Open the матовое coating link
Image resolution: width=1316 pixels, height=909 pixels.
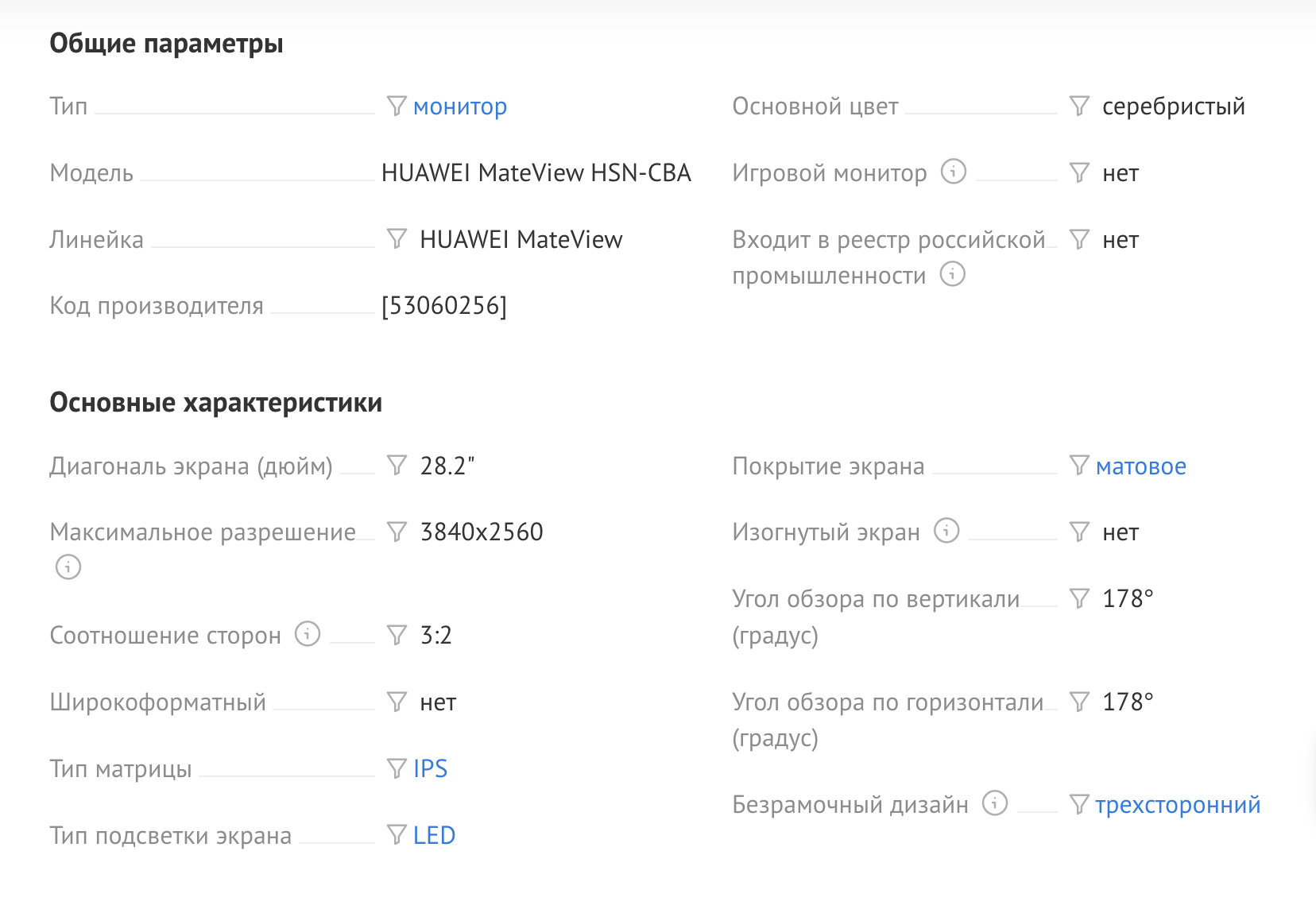point(1141,466)
